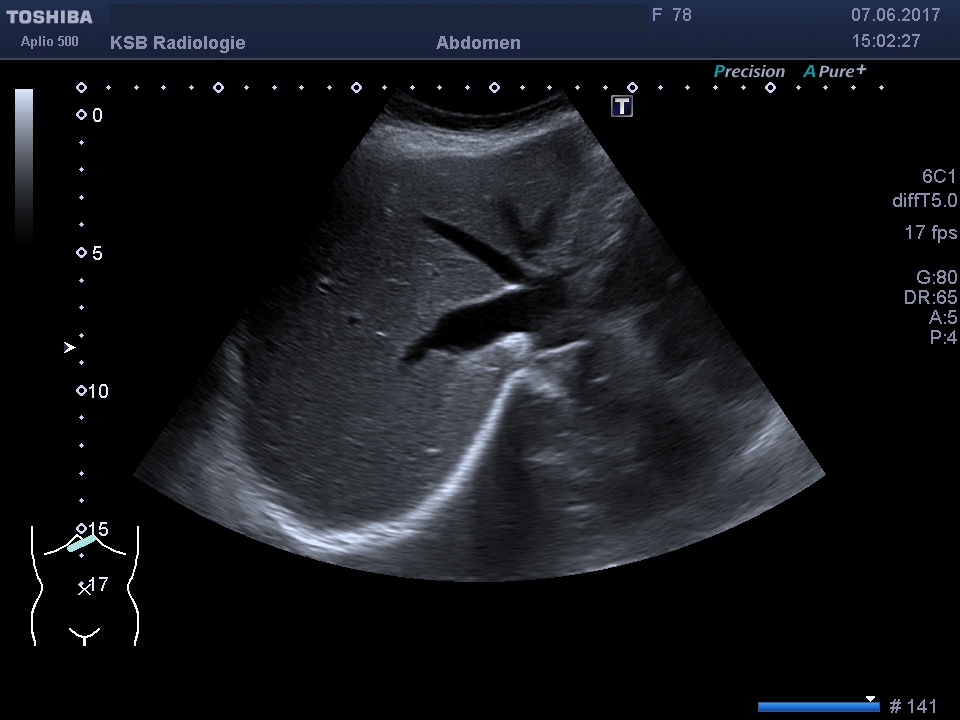Click the probe name '6C1'
Screen dimensions: 960x720
[x=939, y=176]
